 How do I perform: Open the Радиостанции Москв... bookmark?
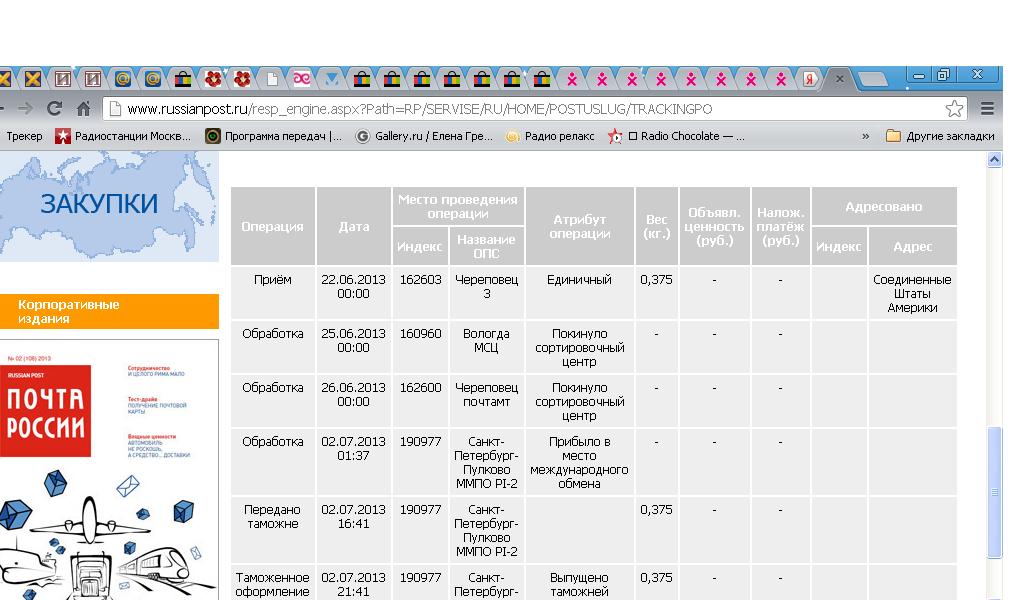[123, 136]
